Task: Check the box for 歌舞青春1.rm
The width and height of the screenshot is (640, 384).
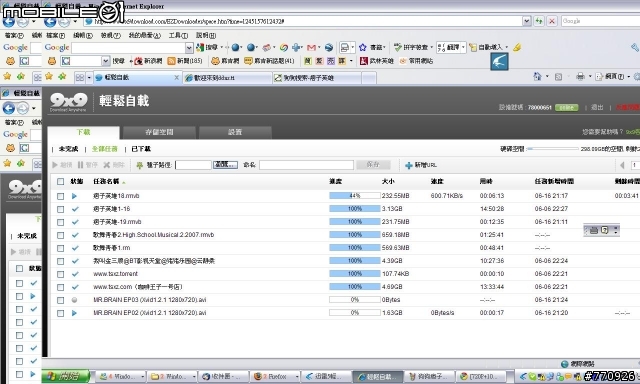Action: (60, 248)
